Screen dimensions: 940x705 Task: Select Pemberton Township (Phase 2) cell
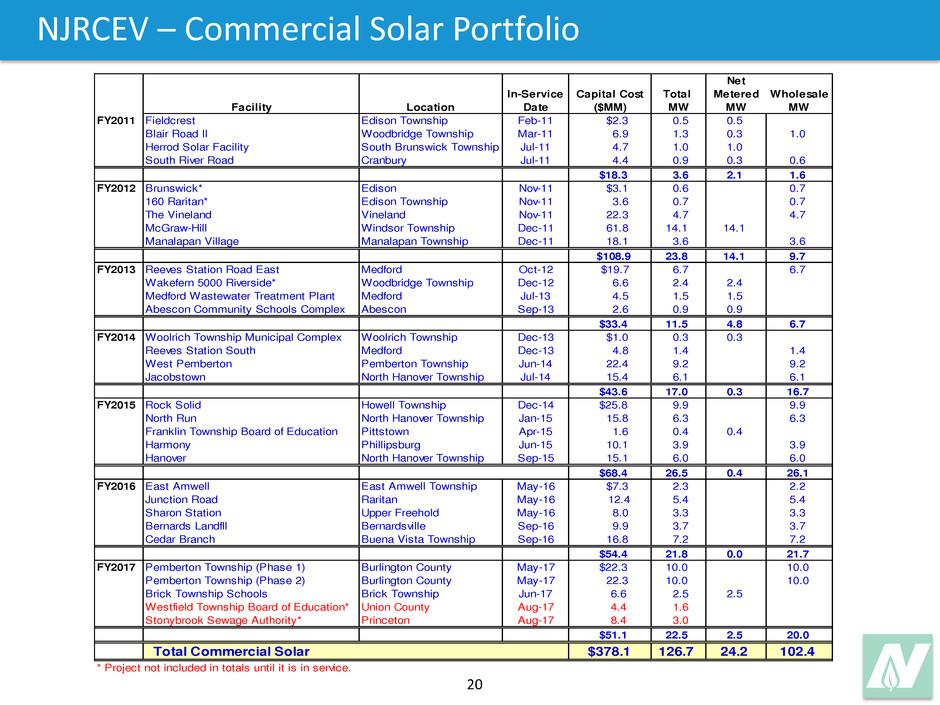coord(225,580)
